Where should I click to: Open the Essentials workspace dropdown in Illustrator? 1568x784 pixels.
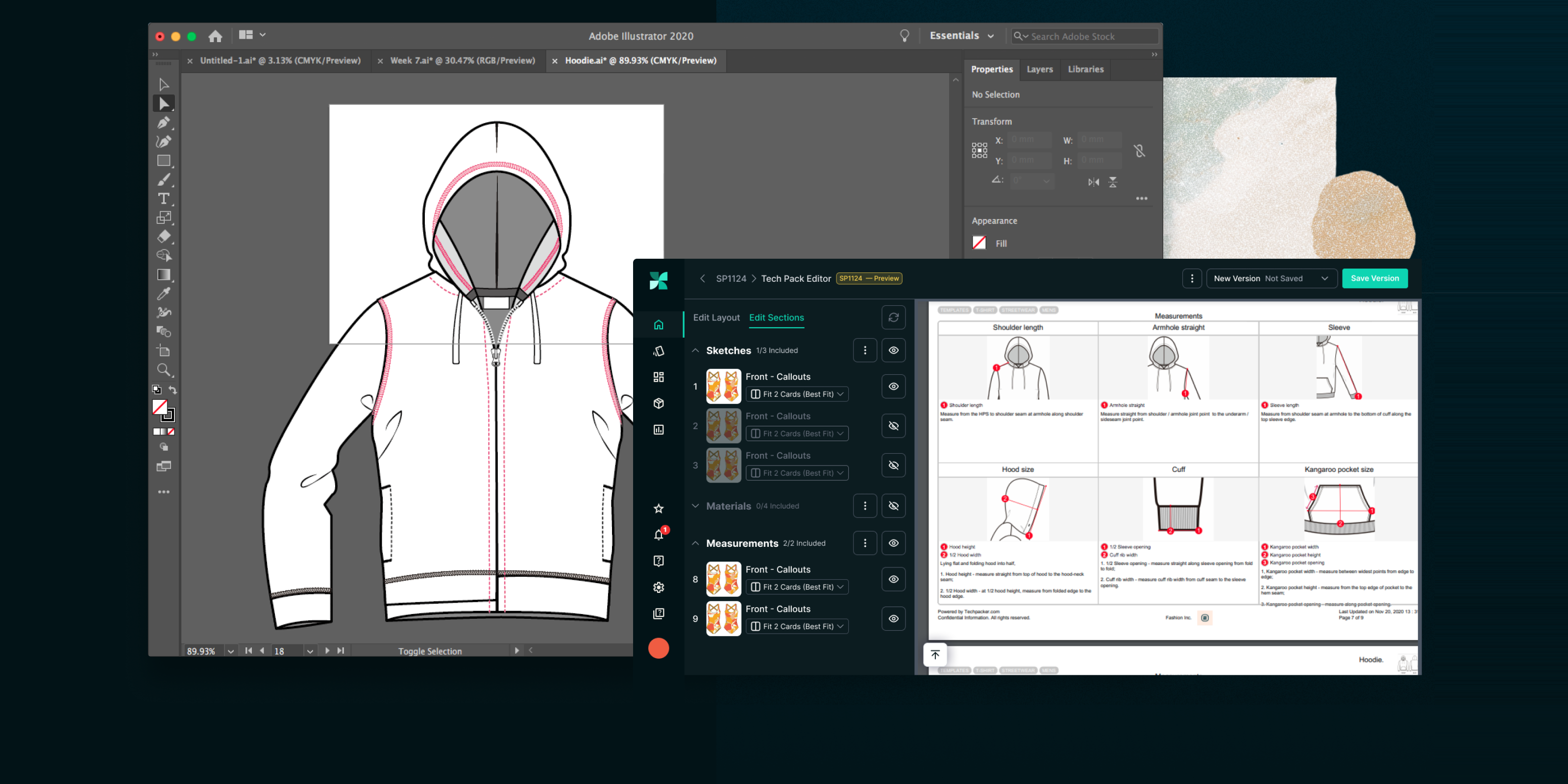(962, 35)
